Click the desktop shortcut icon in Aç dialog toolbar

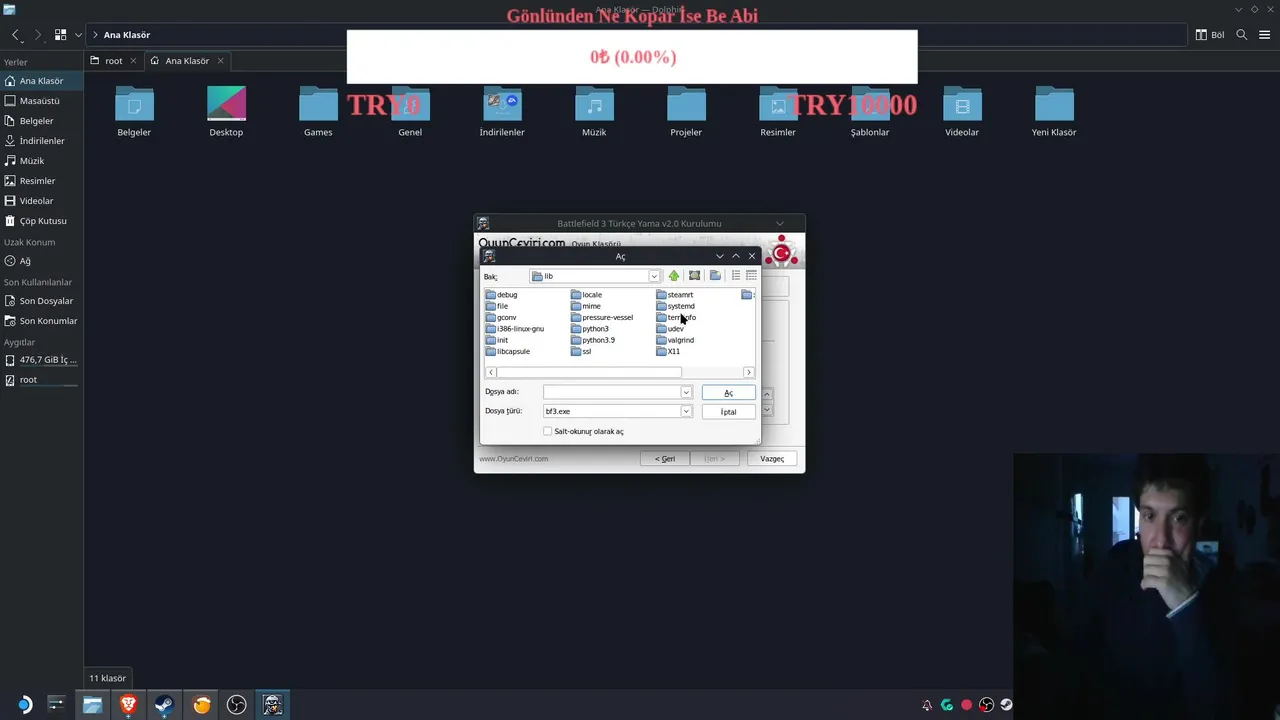click(x=694, y=276)
